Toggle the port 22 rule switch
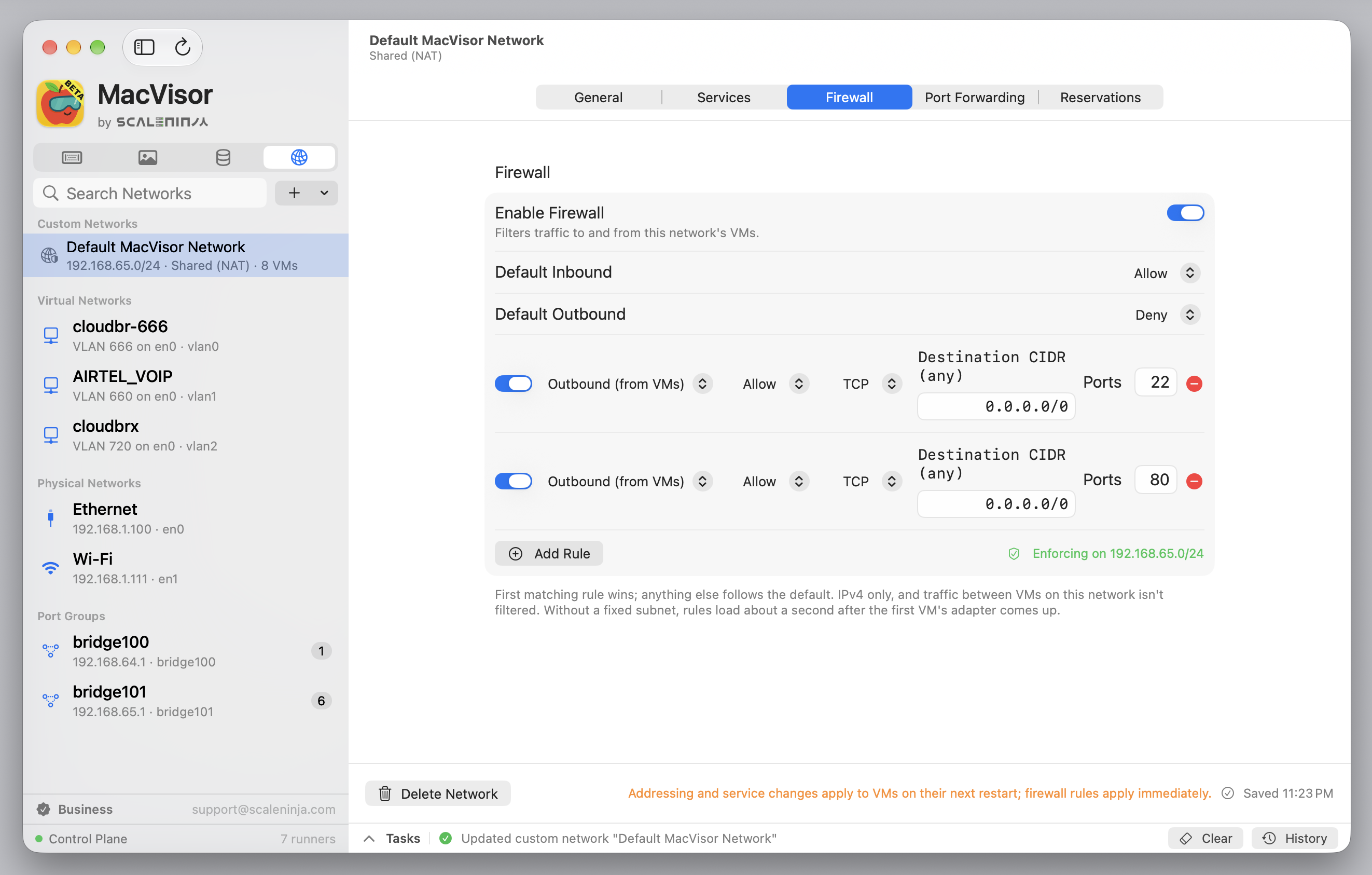Image resolution: width=1372 pixels, height=875 pixels. [514, 384]
